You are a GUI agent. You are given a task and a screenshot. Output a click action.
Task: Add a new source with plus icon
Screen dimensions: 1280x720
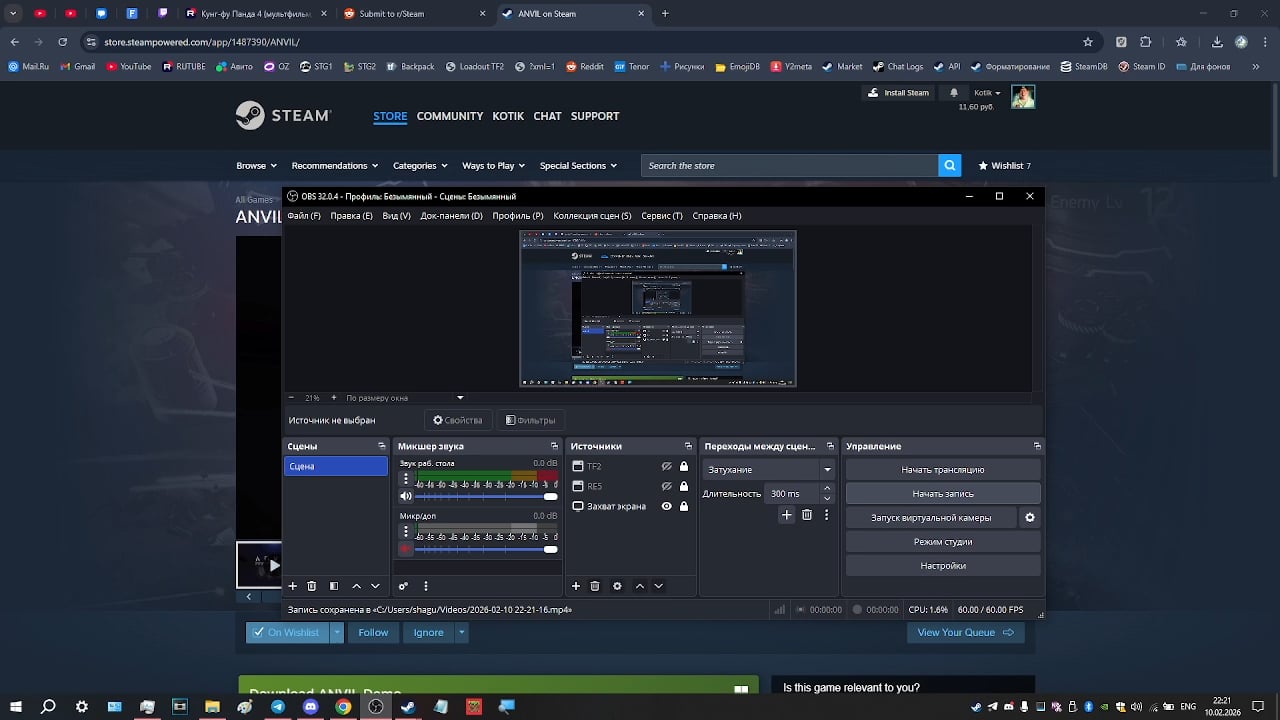[576, 586]
